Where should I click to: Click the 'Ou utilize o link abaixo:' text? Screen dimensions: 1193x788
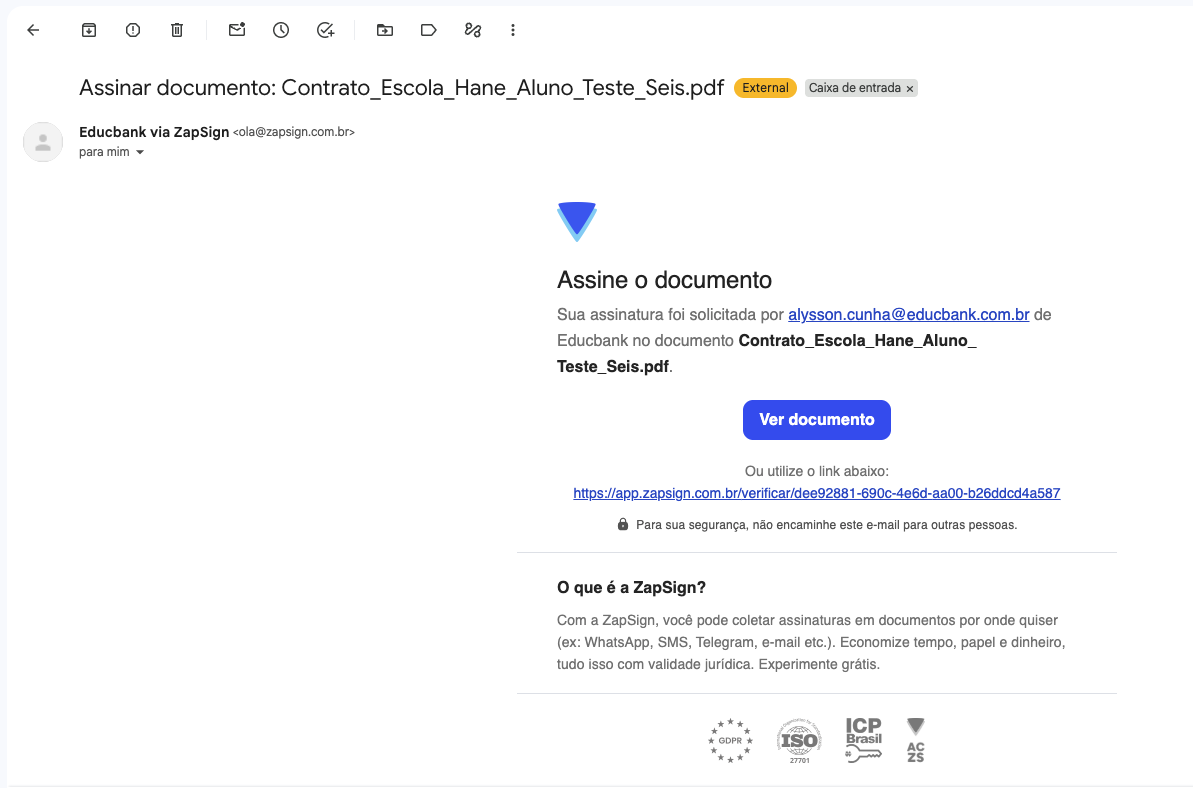coord(816,471)
